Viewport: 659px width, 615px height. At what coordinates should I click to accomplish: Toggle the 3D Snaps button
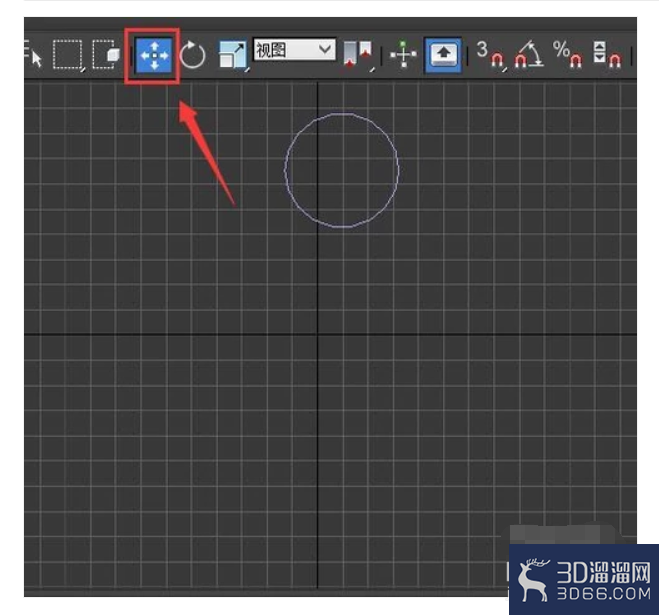point(491,55)
